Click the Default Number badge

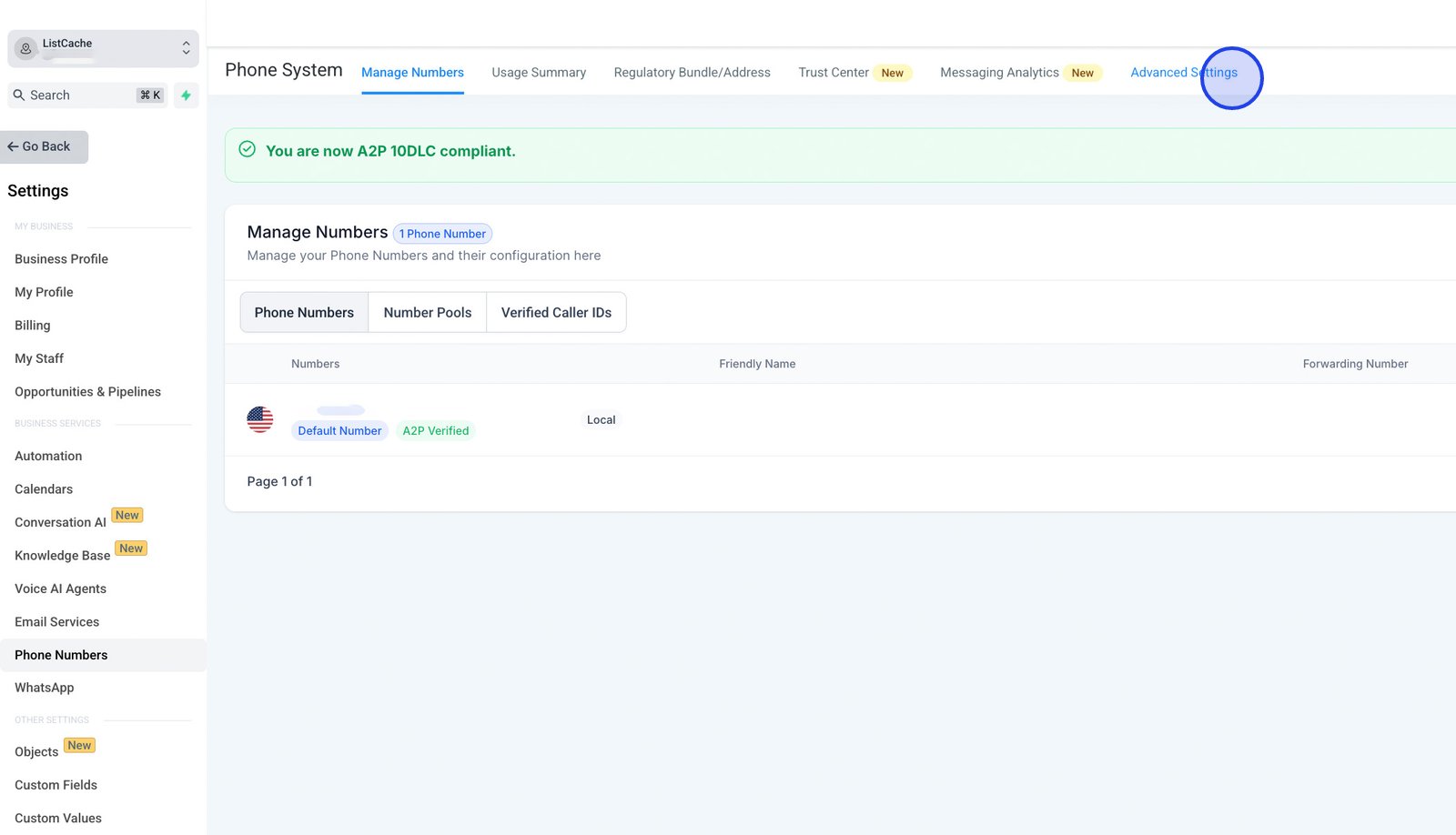click(339, 431)
